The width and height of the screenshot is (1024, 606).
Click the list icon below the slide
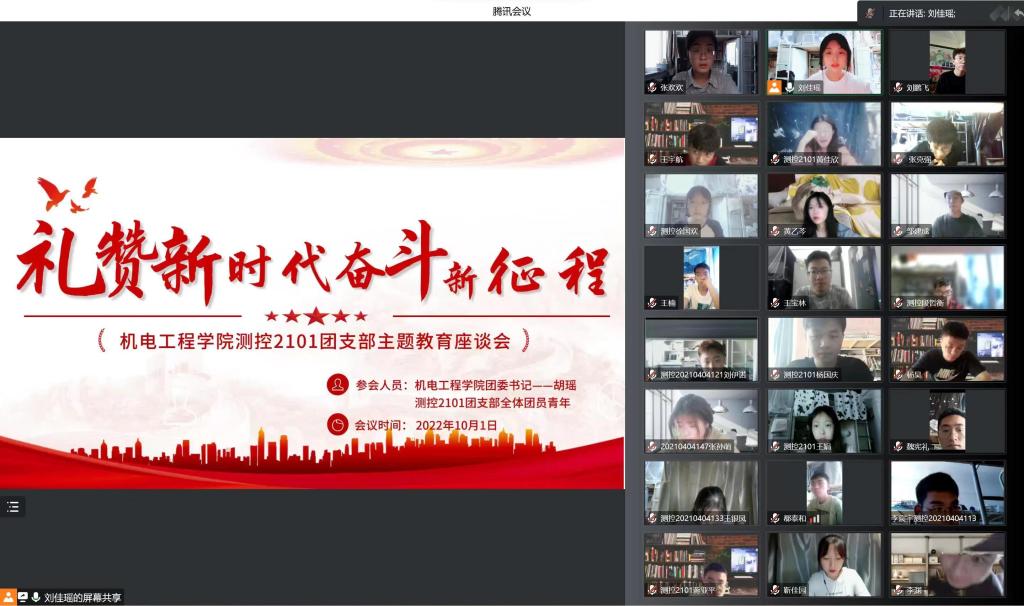(x=13, y=507)
